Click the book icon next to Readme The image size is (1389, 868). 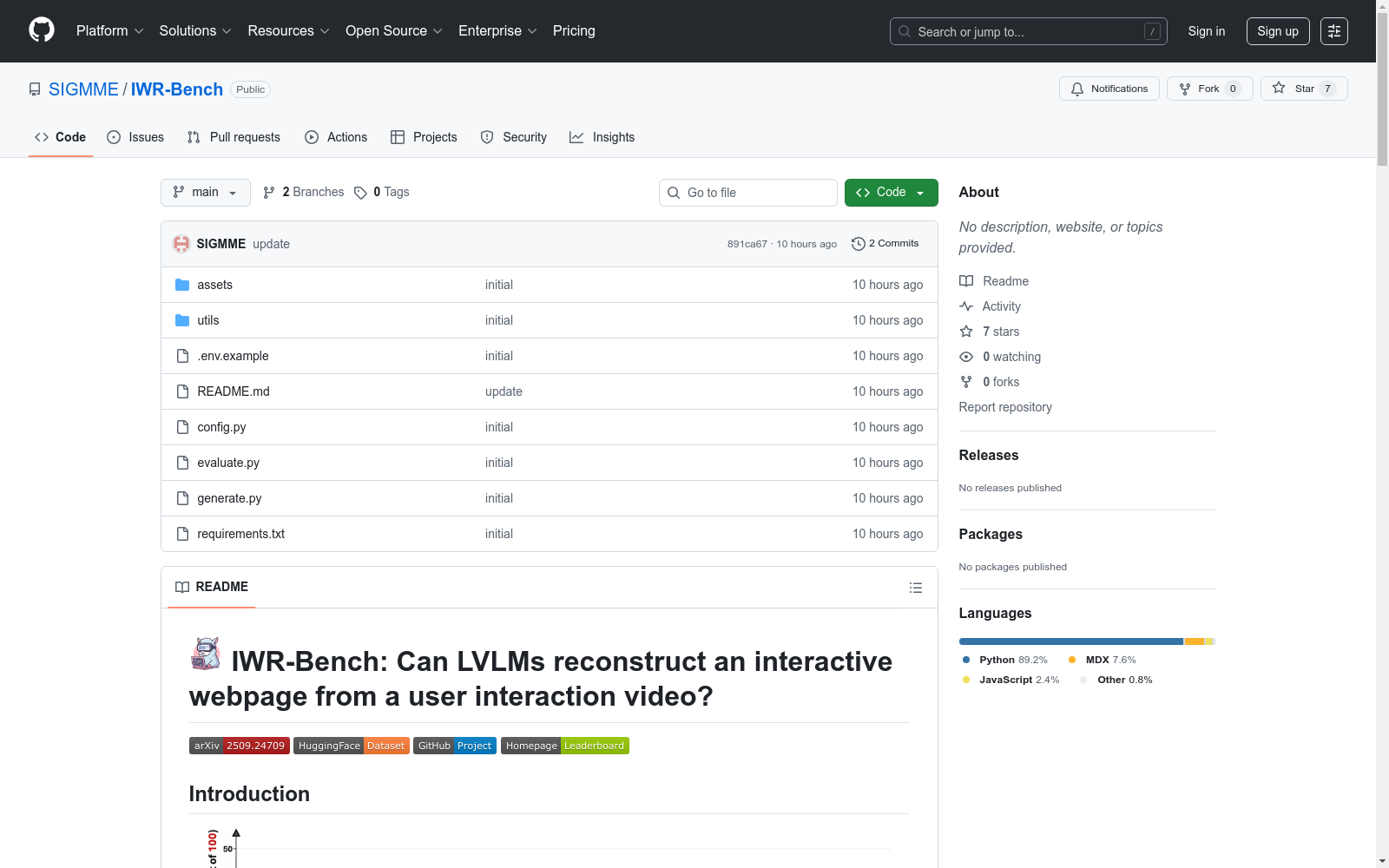(966, 281)
